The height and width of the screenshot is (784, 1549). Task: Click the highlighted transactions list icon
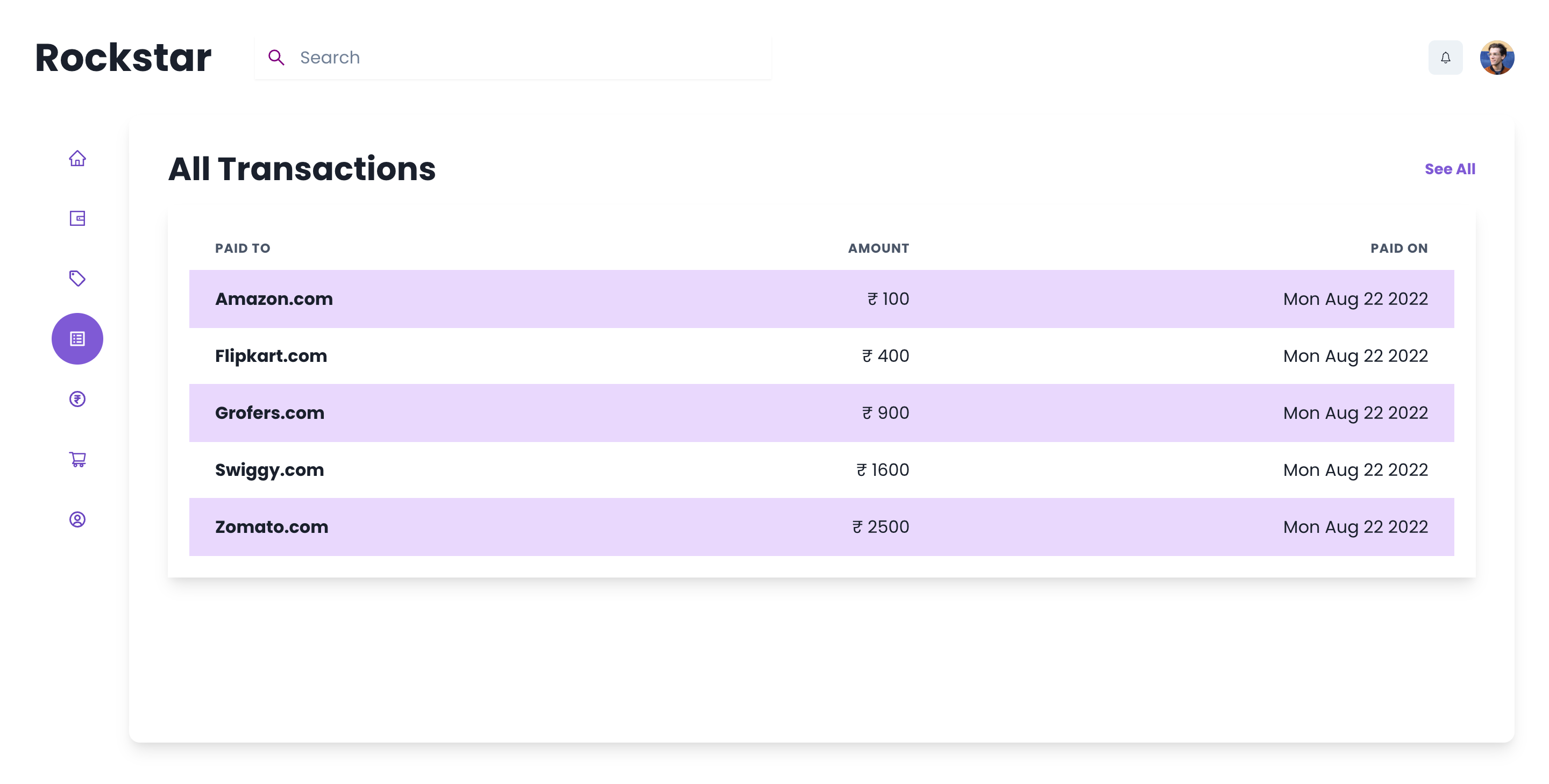(77, 338)
